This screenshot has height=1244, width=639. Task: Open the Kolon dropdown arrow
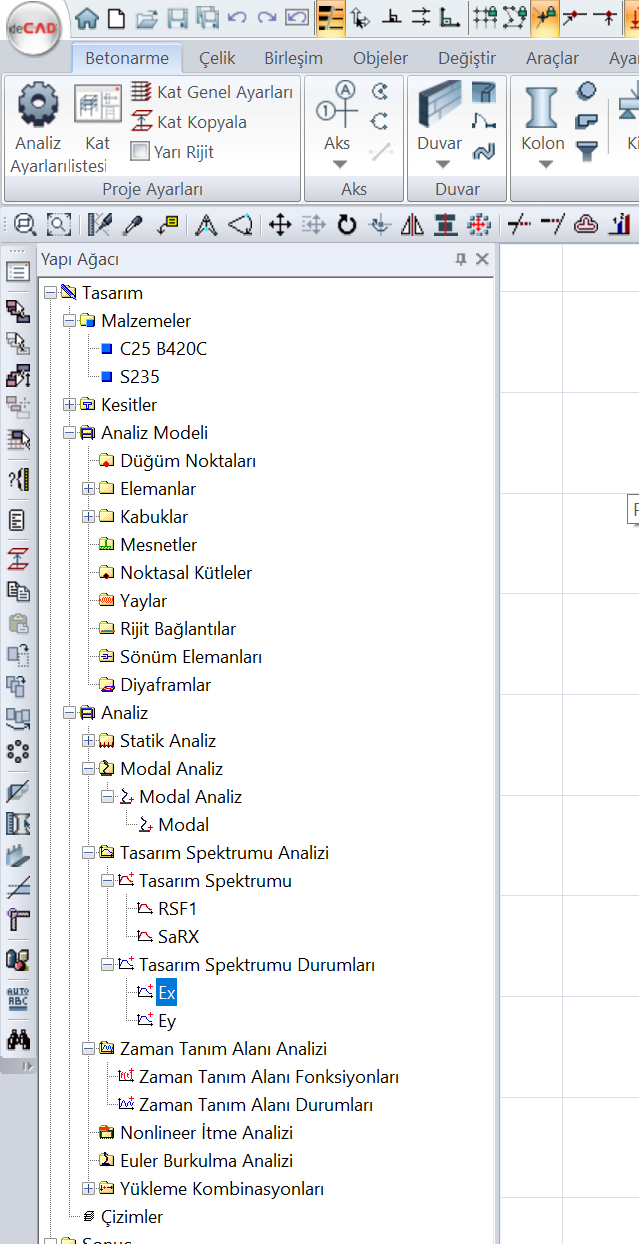545,165
